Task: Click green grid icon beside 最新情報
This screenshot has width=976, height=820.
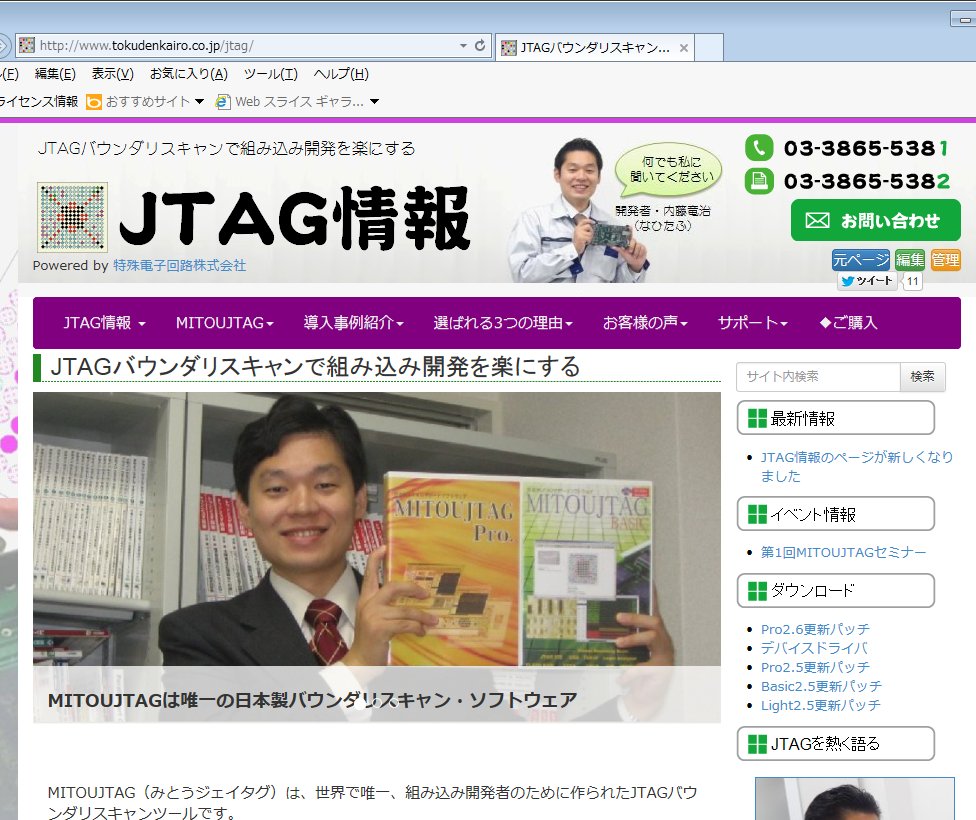Action: pos(757,418)
